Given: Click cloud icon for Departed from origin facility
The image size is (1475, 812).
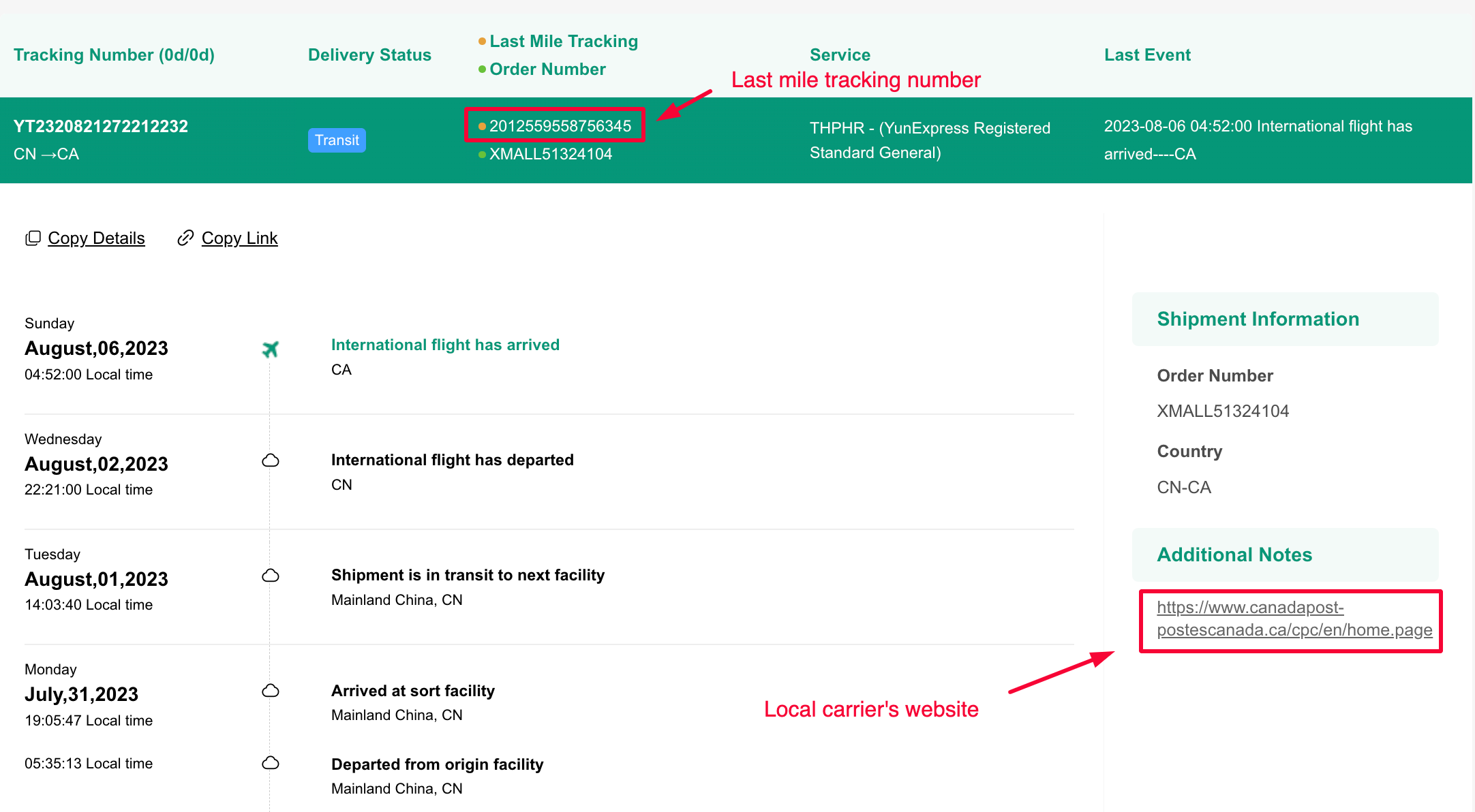Looking at the screenshot, I should (271, 763).
